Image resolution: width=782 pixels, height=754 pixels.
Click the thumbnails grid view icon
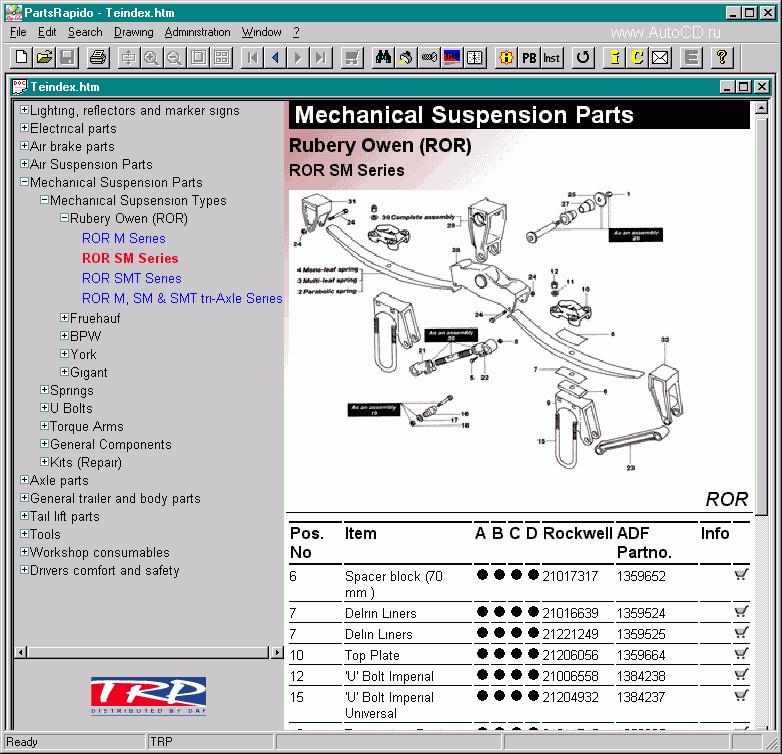[x=221, y=58]
